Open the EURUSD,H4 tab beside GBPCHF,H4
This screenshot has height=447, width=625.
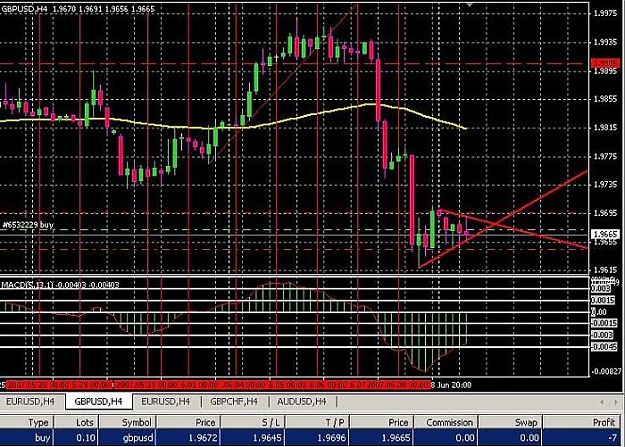pos(166,402)
